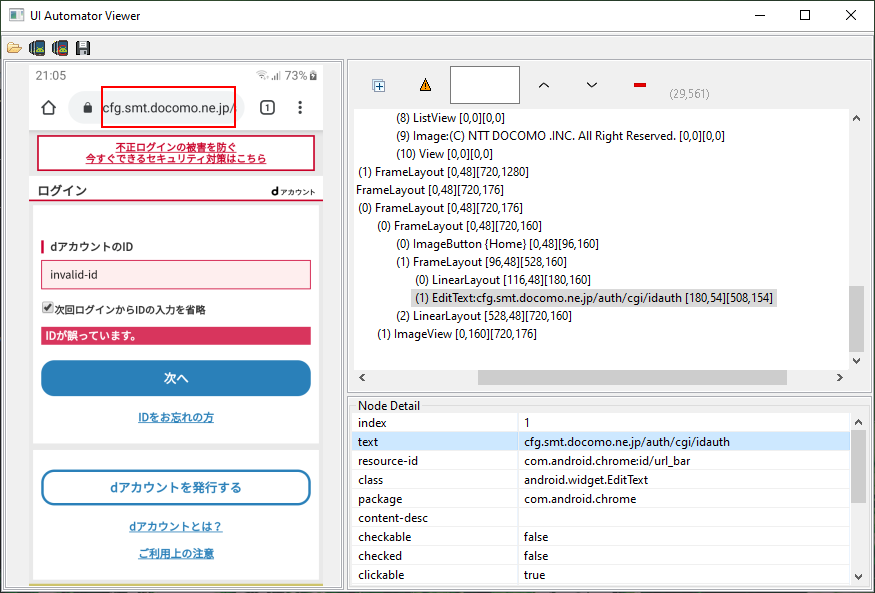875x593 pixels.
Task: Click the blue 次へ button
Action: pyautogui.click(x=176, y=378)
